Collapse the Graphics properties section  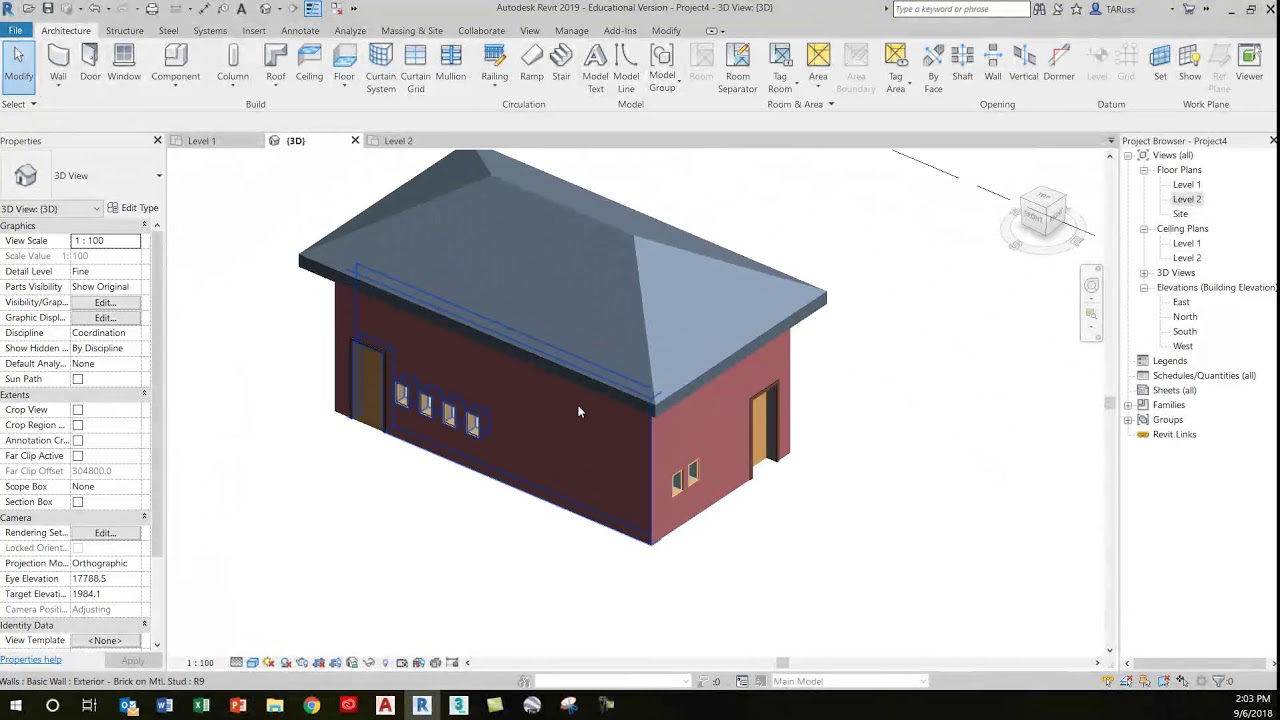pos(144,226)
